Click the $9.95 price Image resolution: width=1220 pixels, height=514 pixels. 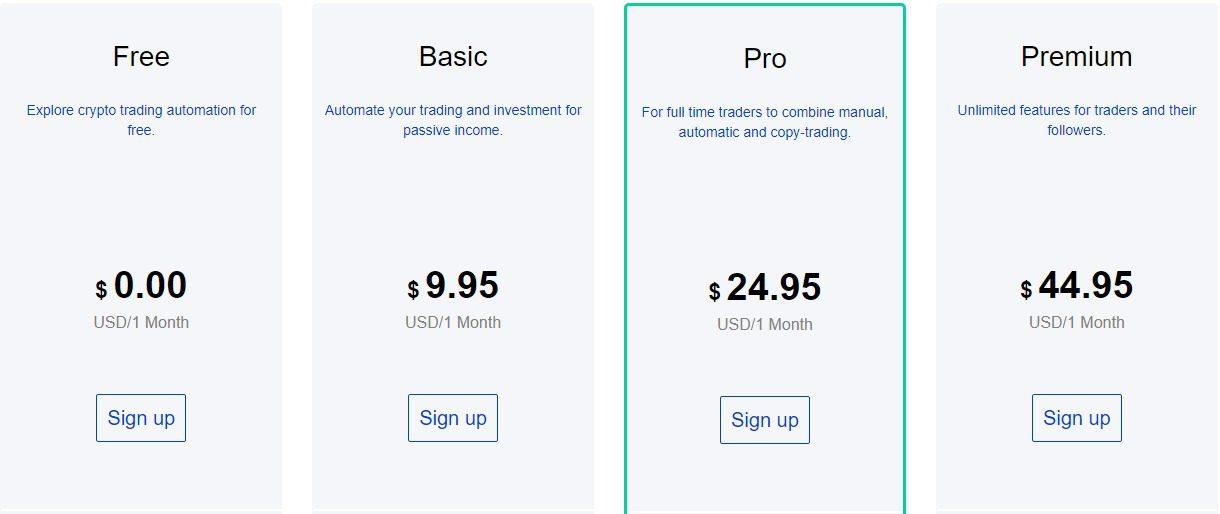453,286
